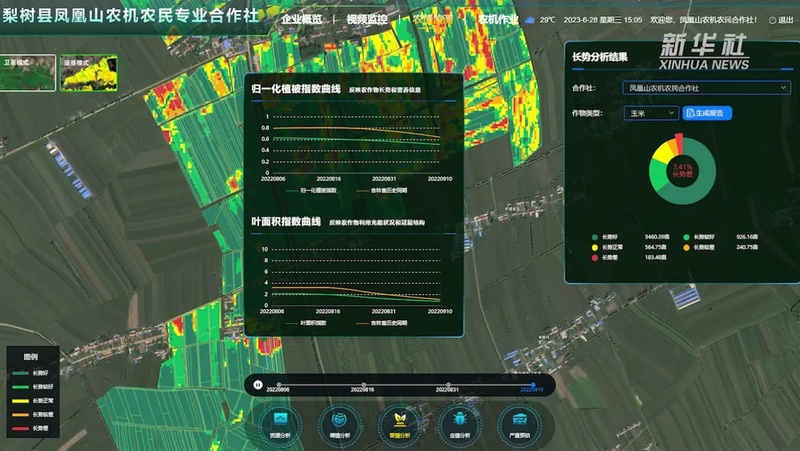Jump to timeline marker 20220816
800x451 pixels.
pos(362,387)
